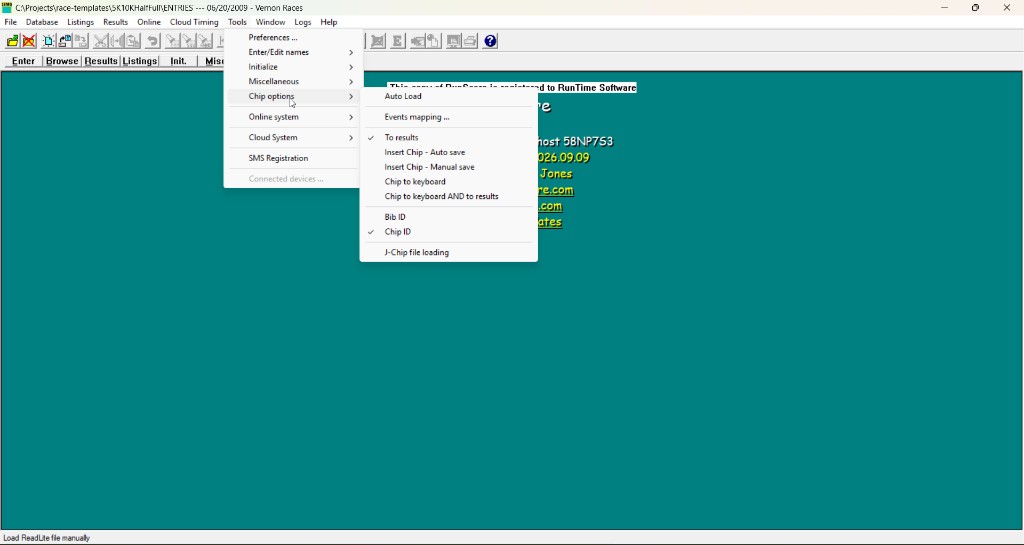1024x545 pixels.
Task: Click the grayed paste clipboard icon
Action: pyautogui.click(x=133, y=41)
